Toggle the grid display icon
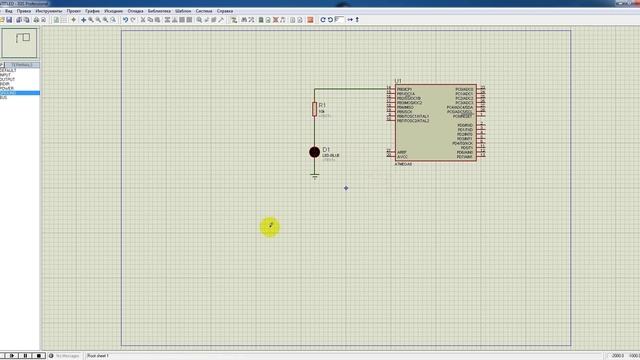The width and height of the screenshot is (640, 360). pyautogui.click(x=64, y=20)
